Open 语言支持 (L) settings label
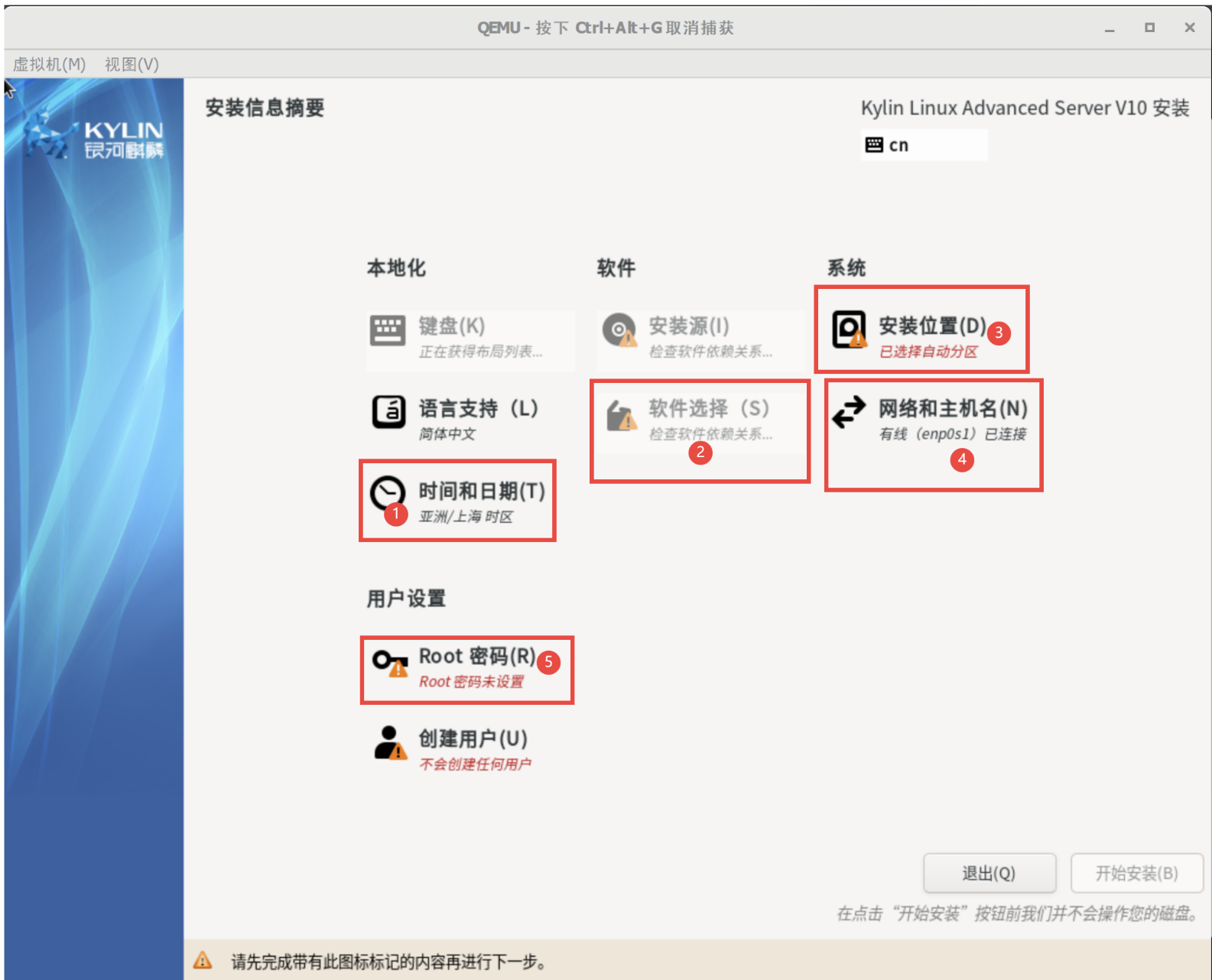 [479, 408]
